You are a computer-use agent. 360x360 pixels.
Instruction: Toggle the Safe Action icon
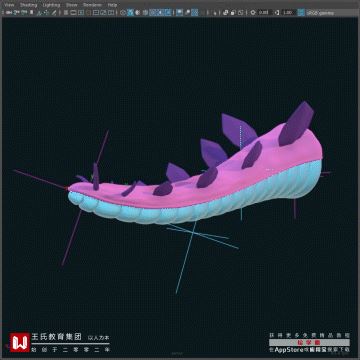[104, 13]
